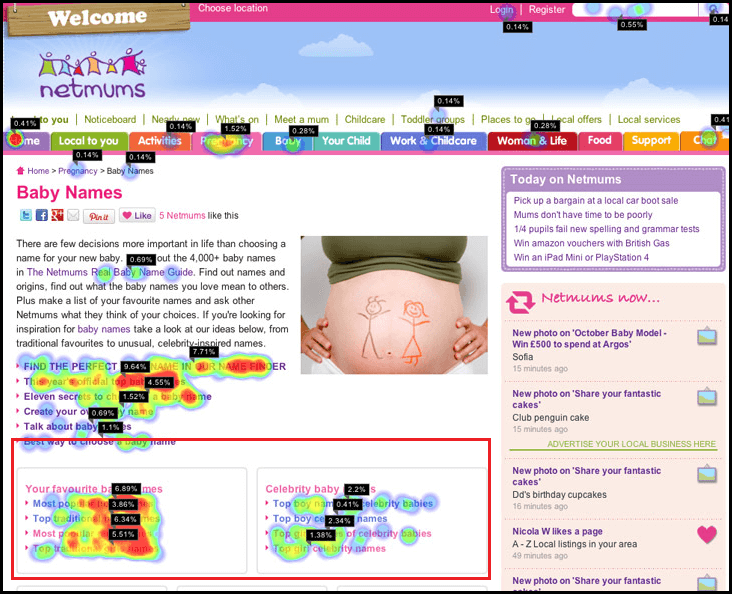
Task: Click photo icon next to Dd's birthday cupcakes
Action: (x=707, y=474)
